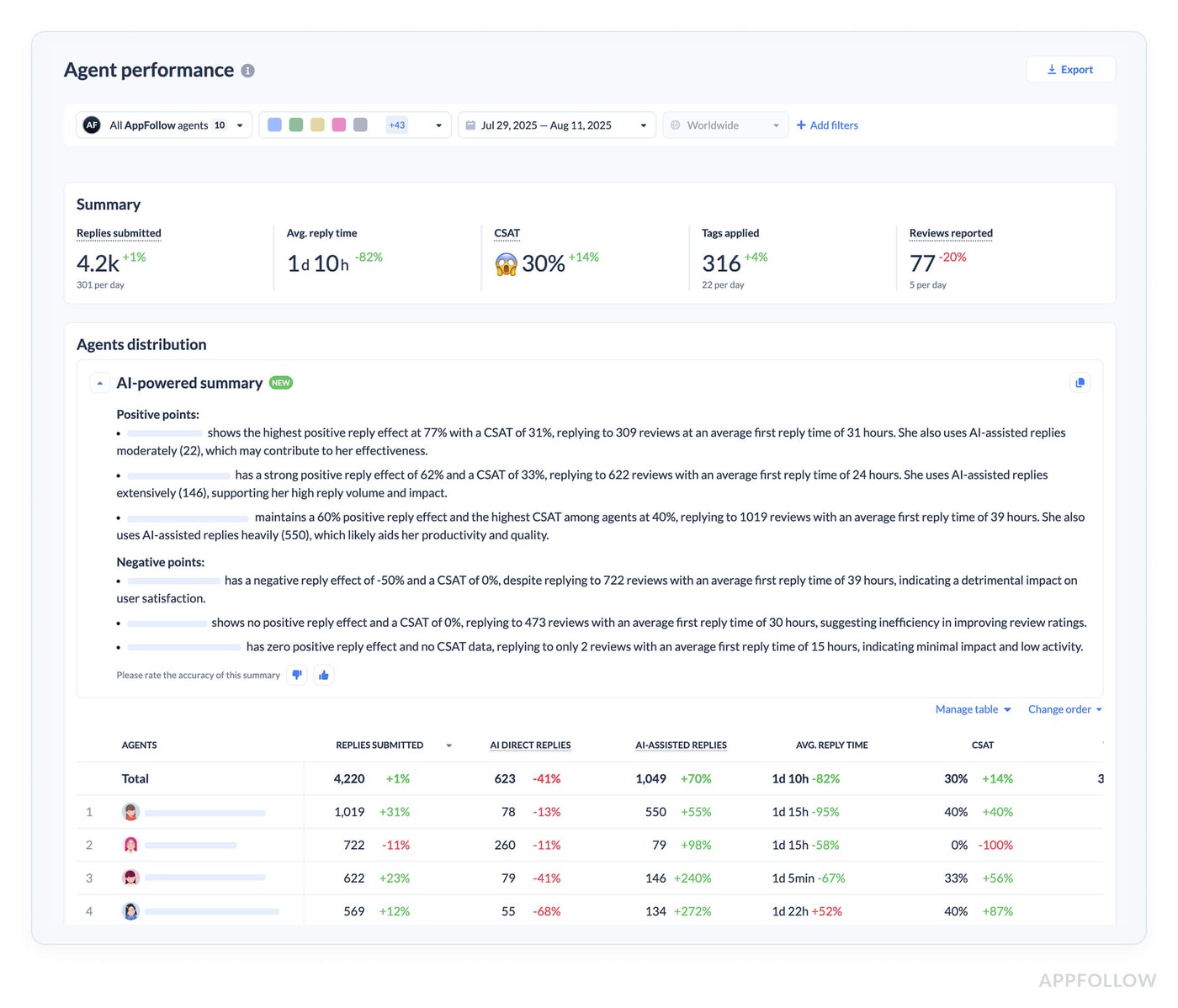Click the AI-Assisted Replies column header
This screenshot has width=1178, height=1008.
click(681, 745)
